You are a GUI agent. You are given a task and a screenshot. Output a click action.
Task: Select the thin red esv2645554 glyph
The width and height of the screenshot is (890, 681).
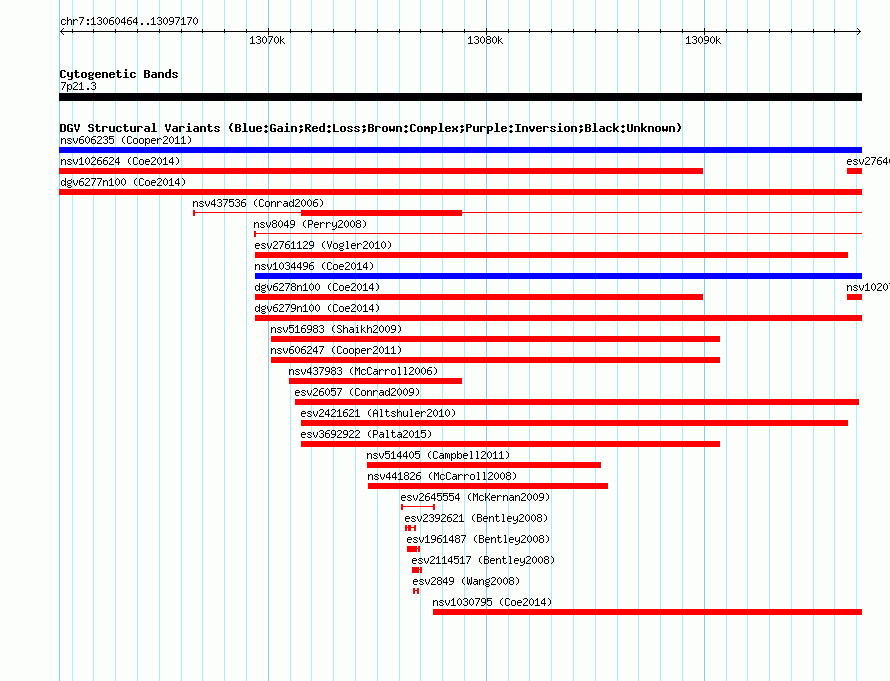418,507
